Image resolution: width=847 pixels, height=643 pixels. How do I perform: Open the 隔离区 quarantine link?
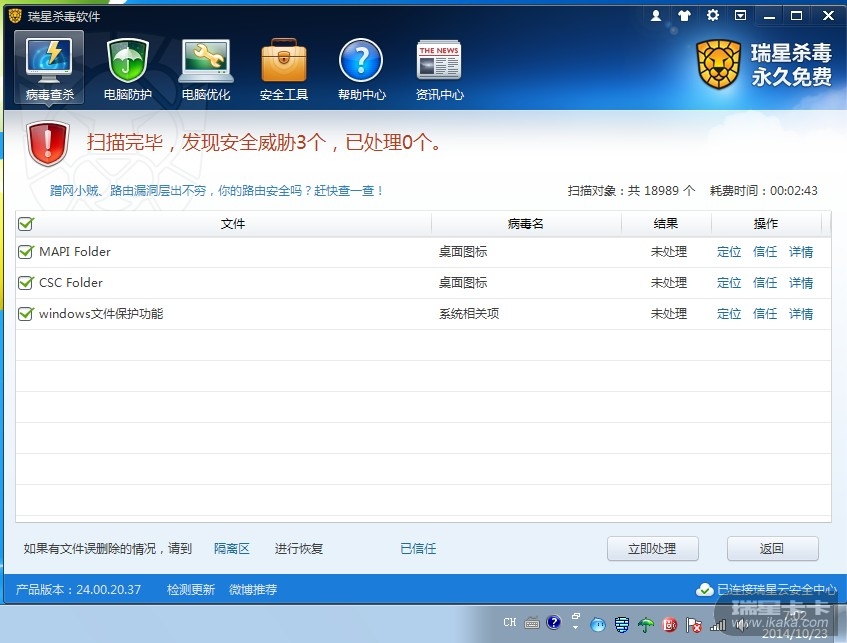point(232,549)
